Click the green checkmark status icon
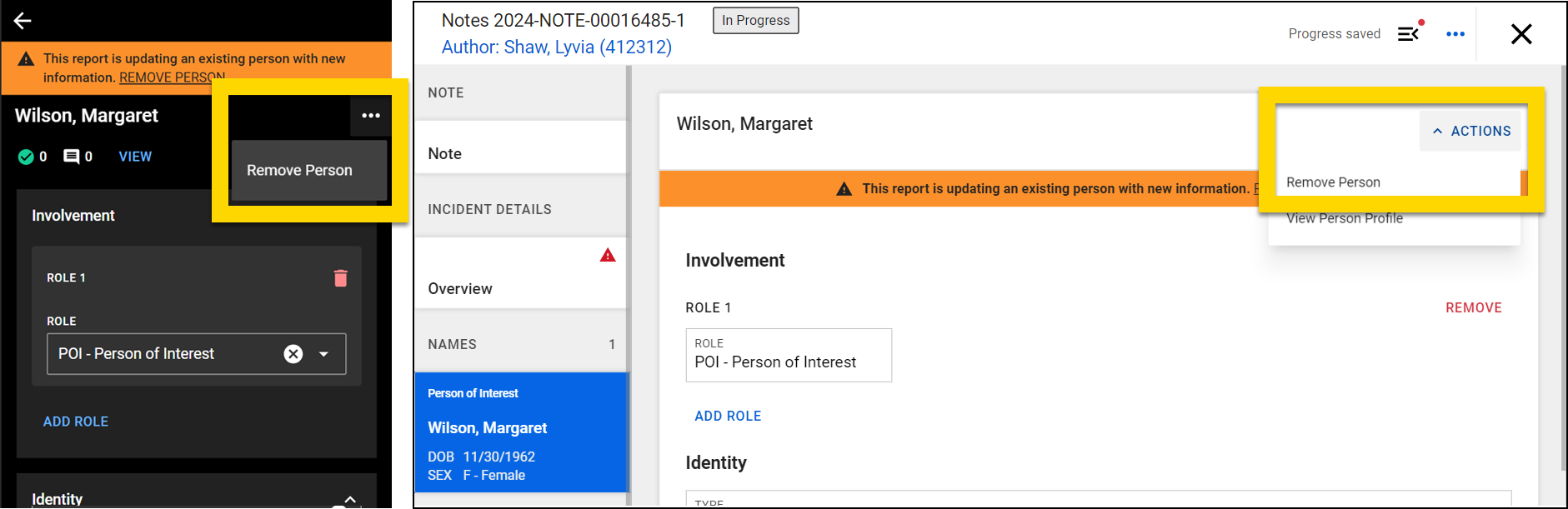The image size is (1568, 509). [26, 157]
